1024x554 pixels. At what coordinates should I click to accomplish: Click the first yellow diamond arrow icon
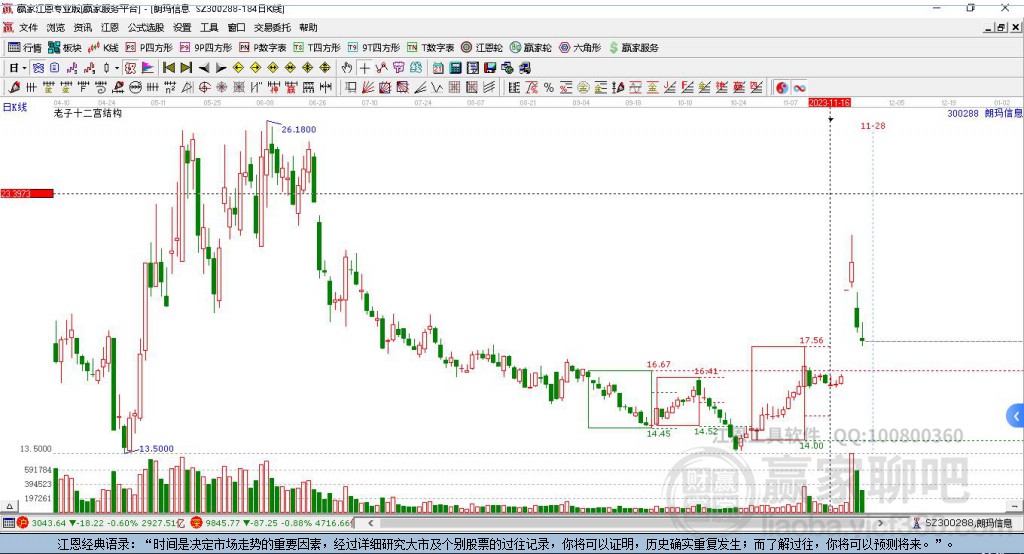click(x=238, y=68)
